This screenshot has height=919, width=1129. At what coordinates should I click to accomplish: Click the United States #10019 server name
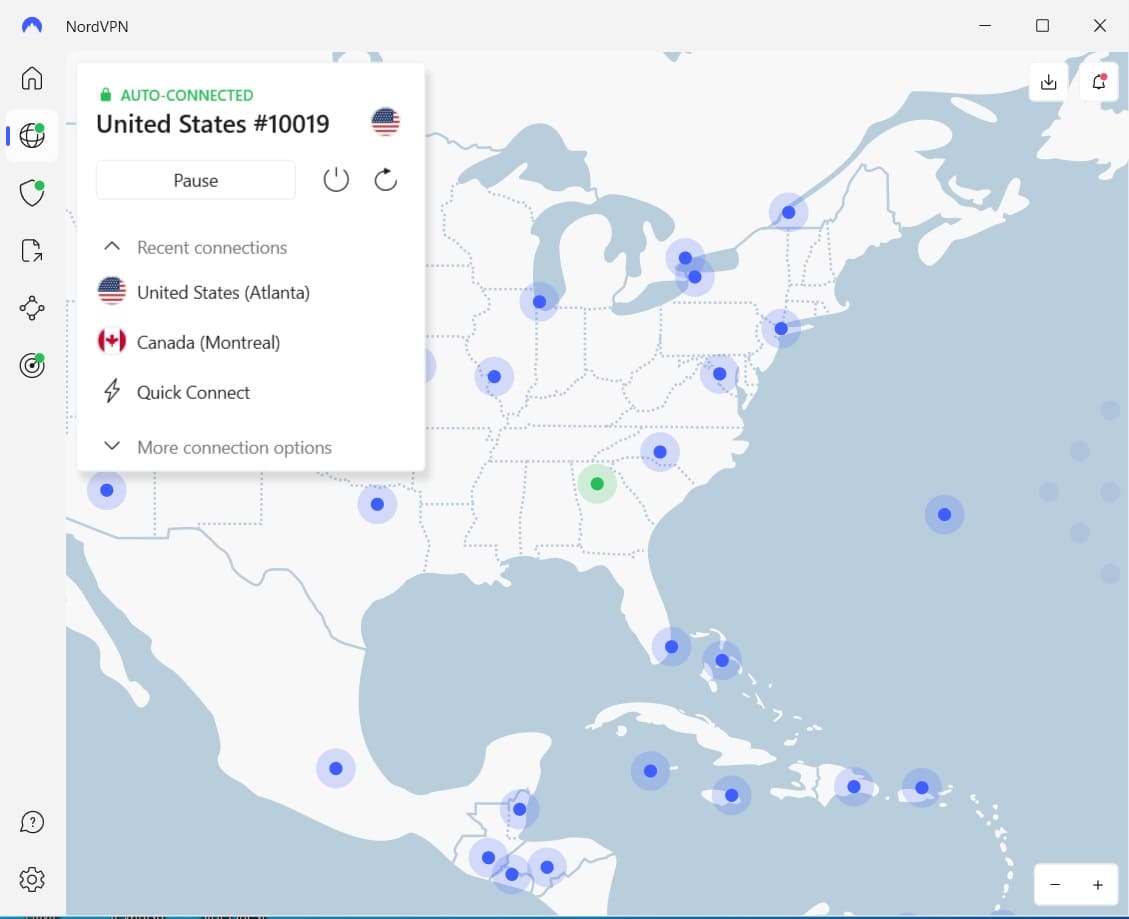(x=213, y=124)
